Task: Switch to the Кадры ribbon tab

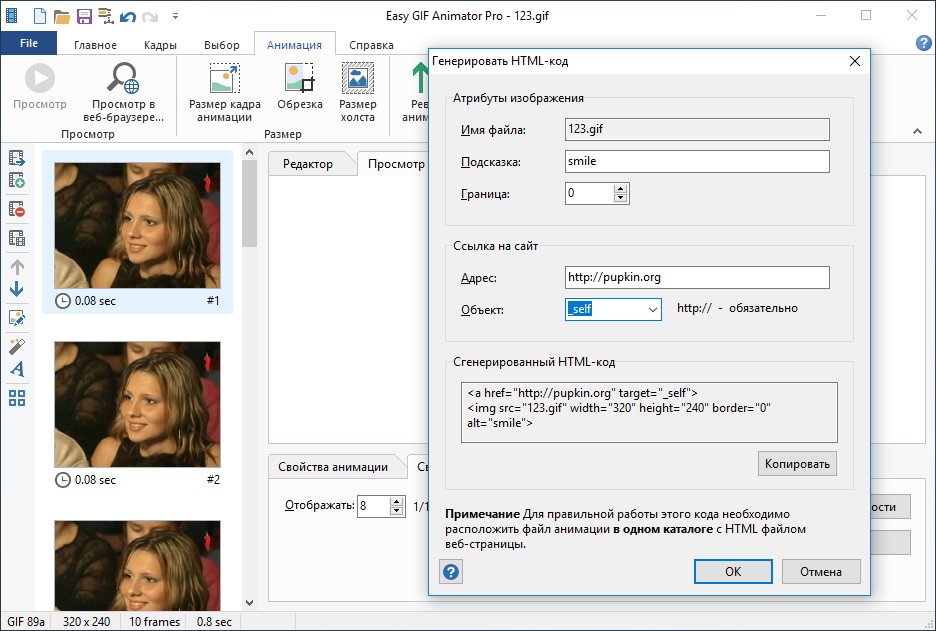Action: click(x=160, y=45)
